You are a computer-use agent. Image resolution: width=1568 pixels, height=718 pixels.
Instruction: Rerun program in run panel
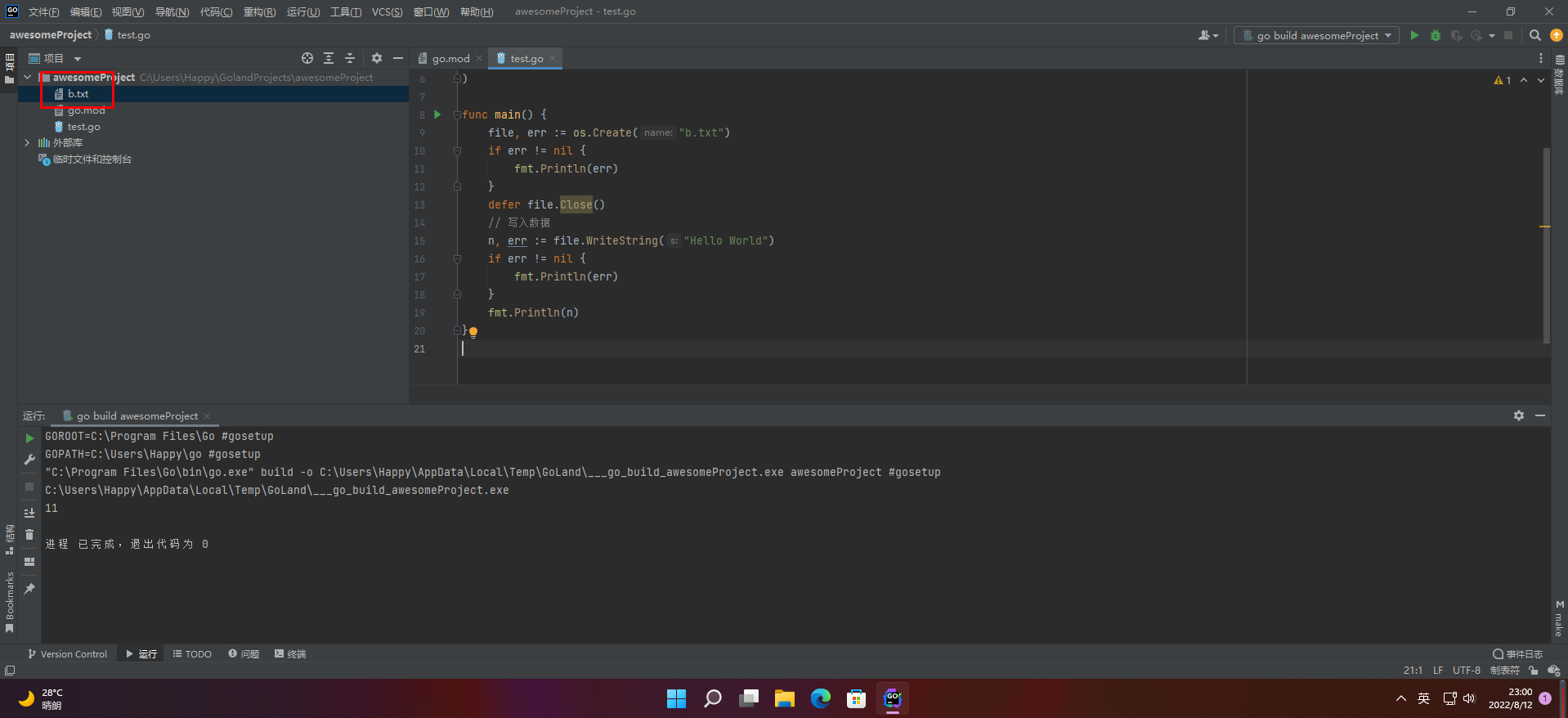pyautogui.click(x=29, y=438)
